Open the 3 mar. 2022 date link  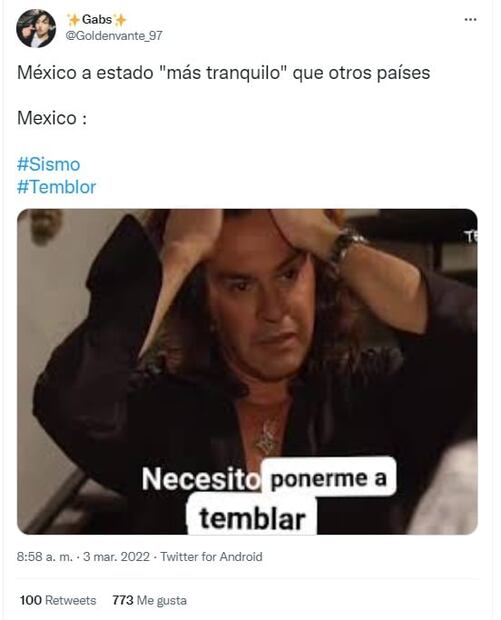(116, 557)
